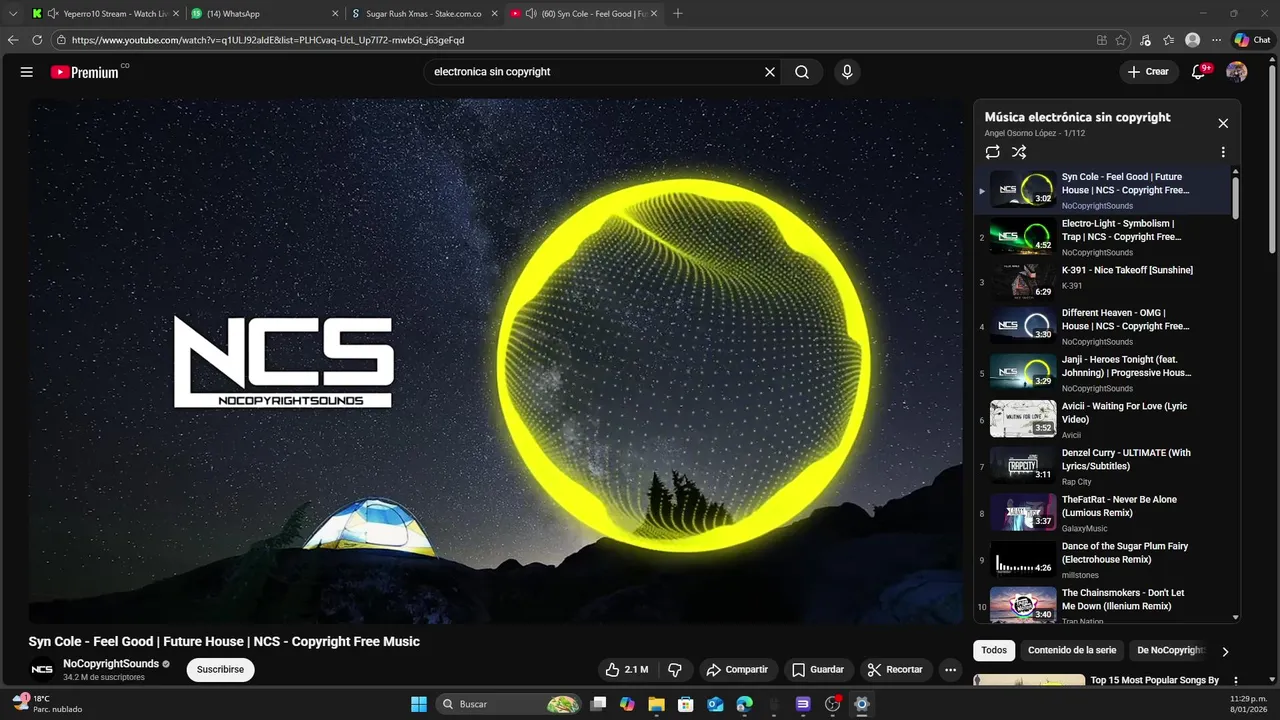Screen dimensions: 1280x720
Task: Share the video via Compartir
Action: (738, 670)
